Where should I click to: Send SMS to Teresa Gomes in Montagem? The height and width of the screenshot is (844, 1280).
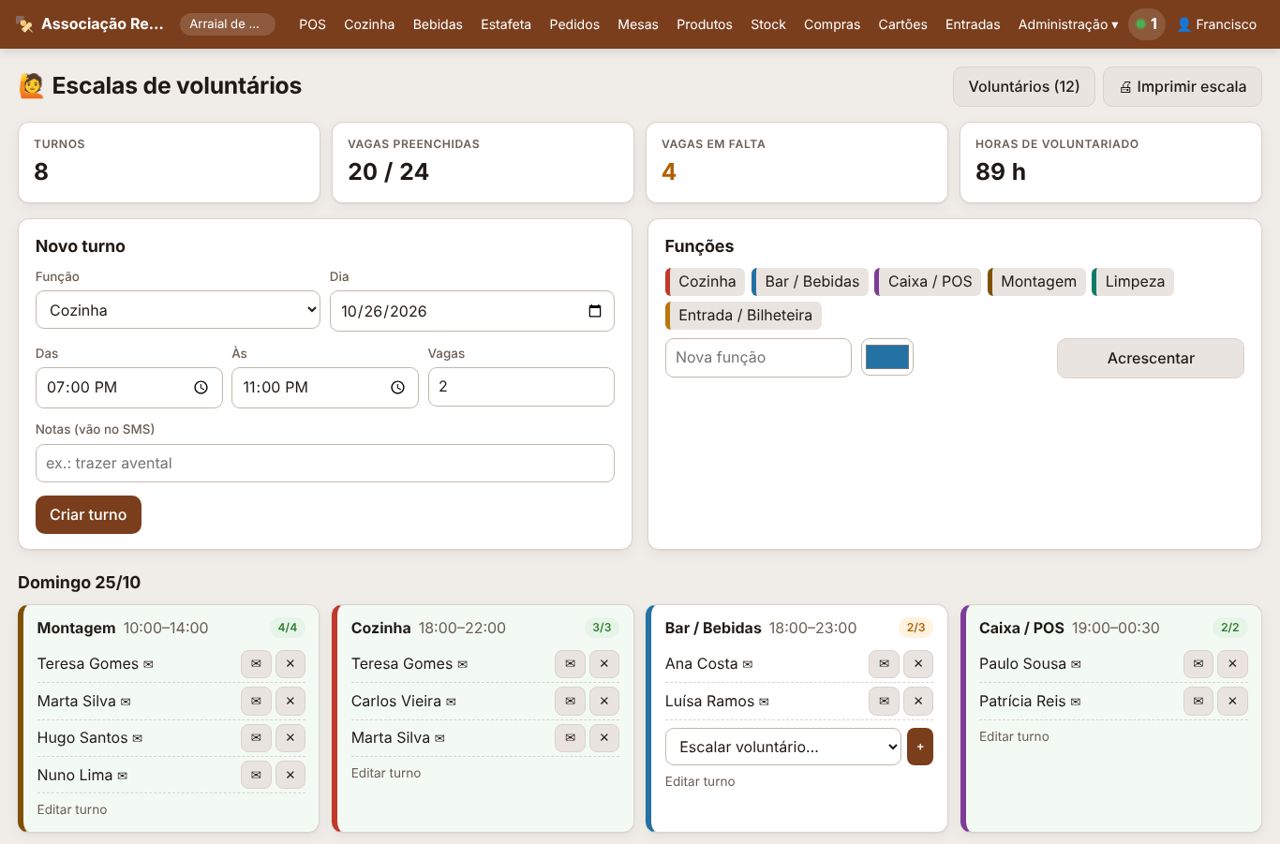click(x=256, y=664)
